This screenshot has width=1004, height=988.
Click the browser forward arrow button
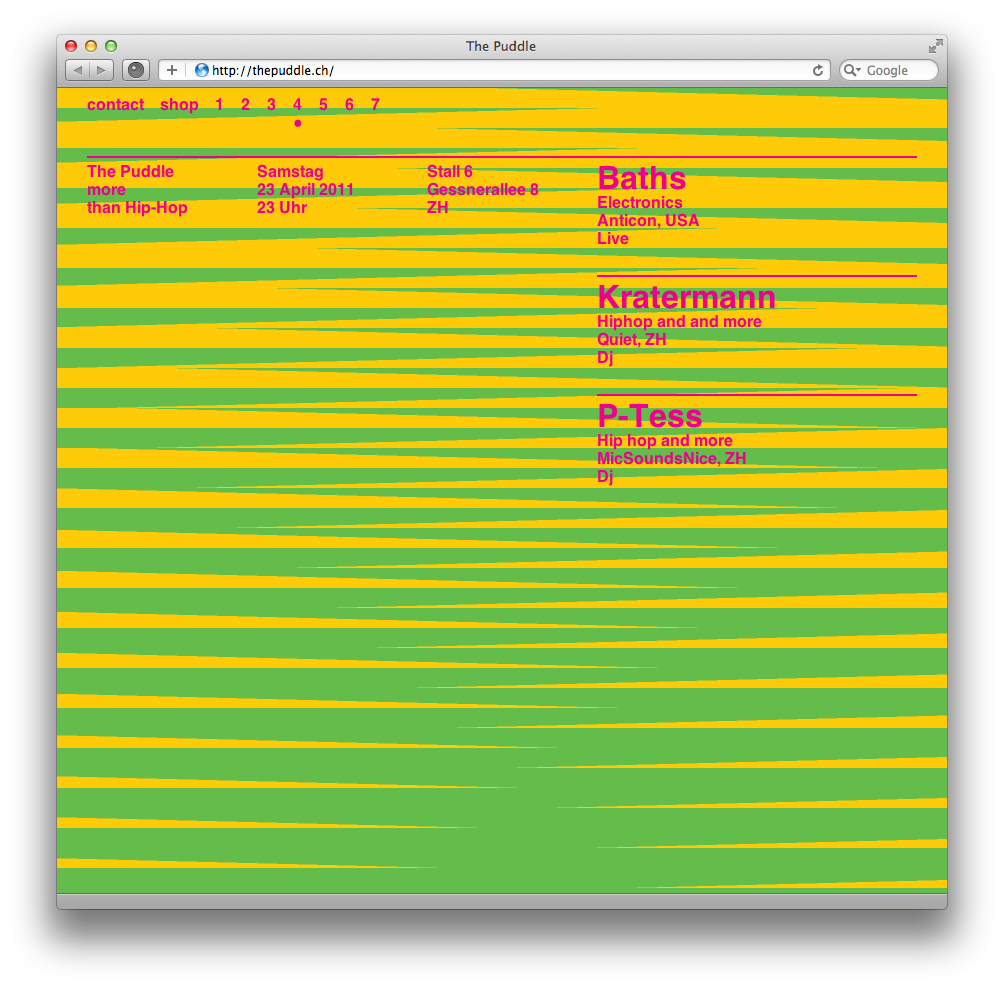(x=101, y=70)
